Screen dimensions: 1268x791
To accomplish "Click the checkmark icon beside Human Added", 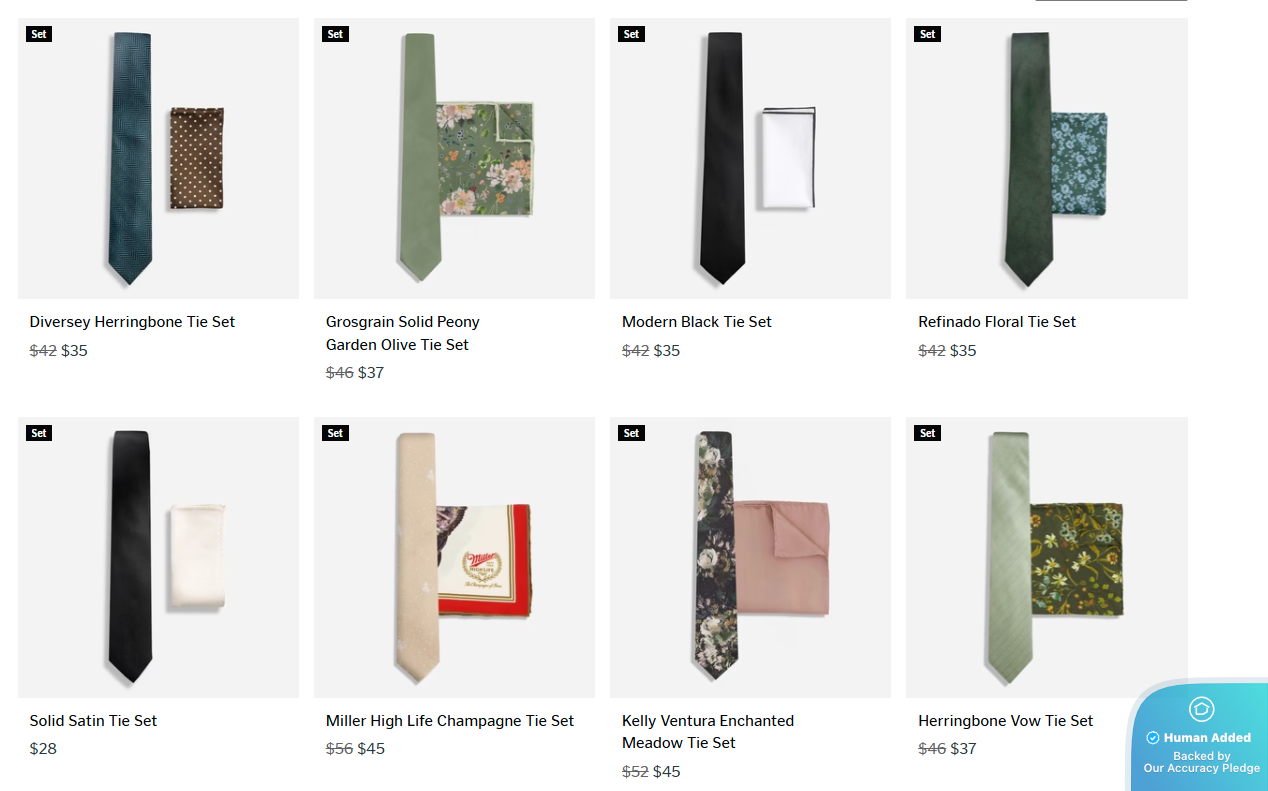I will point(1153,738).
